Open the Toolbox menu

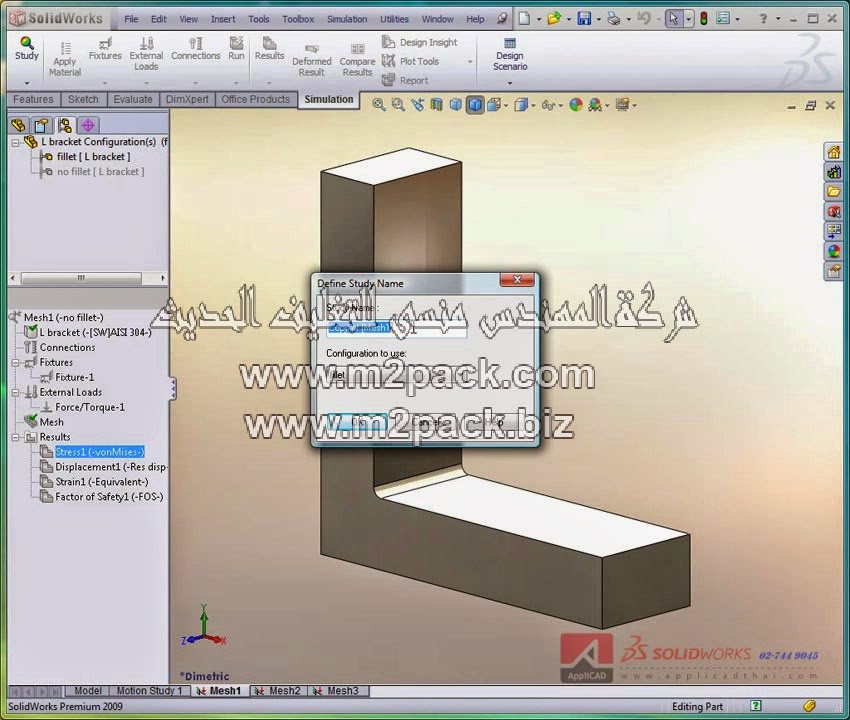[x=298, y=19]
